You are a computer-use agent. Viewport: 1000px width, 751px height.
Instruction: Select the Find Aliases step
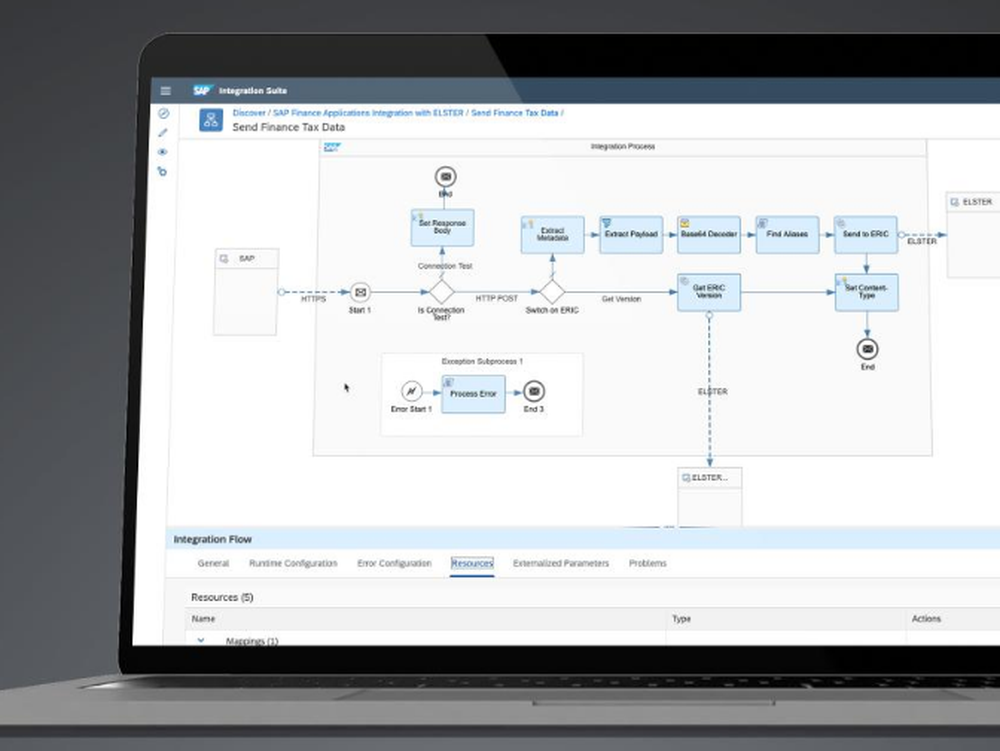point(787,235)
